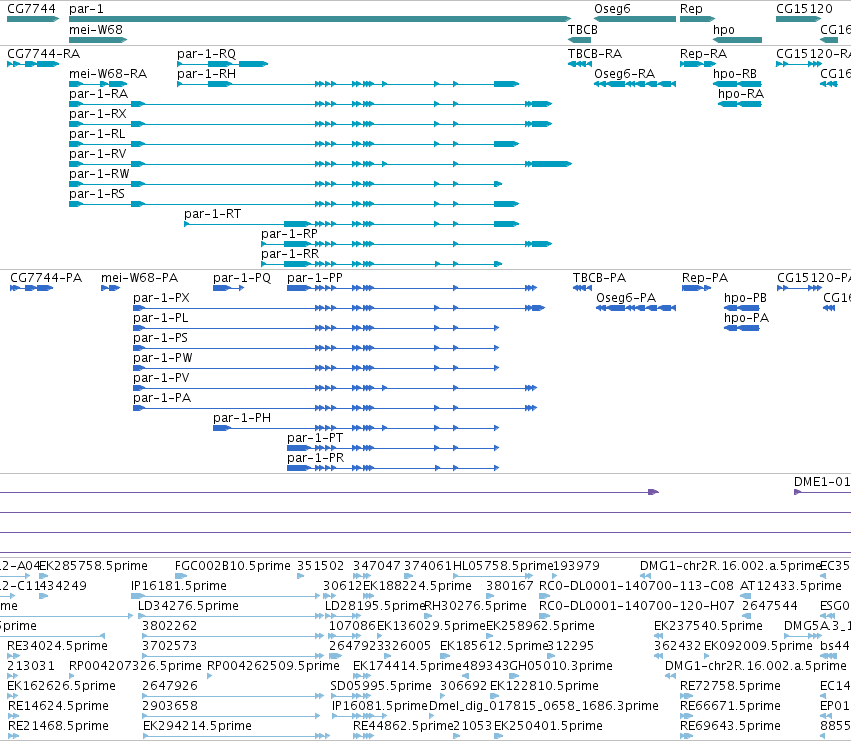
Task: Select EST IP16181.5prime
Action: (179, 586)
